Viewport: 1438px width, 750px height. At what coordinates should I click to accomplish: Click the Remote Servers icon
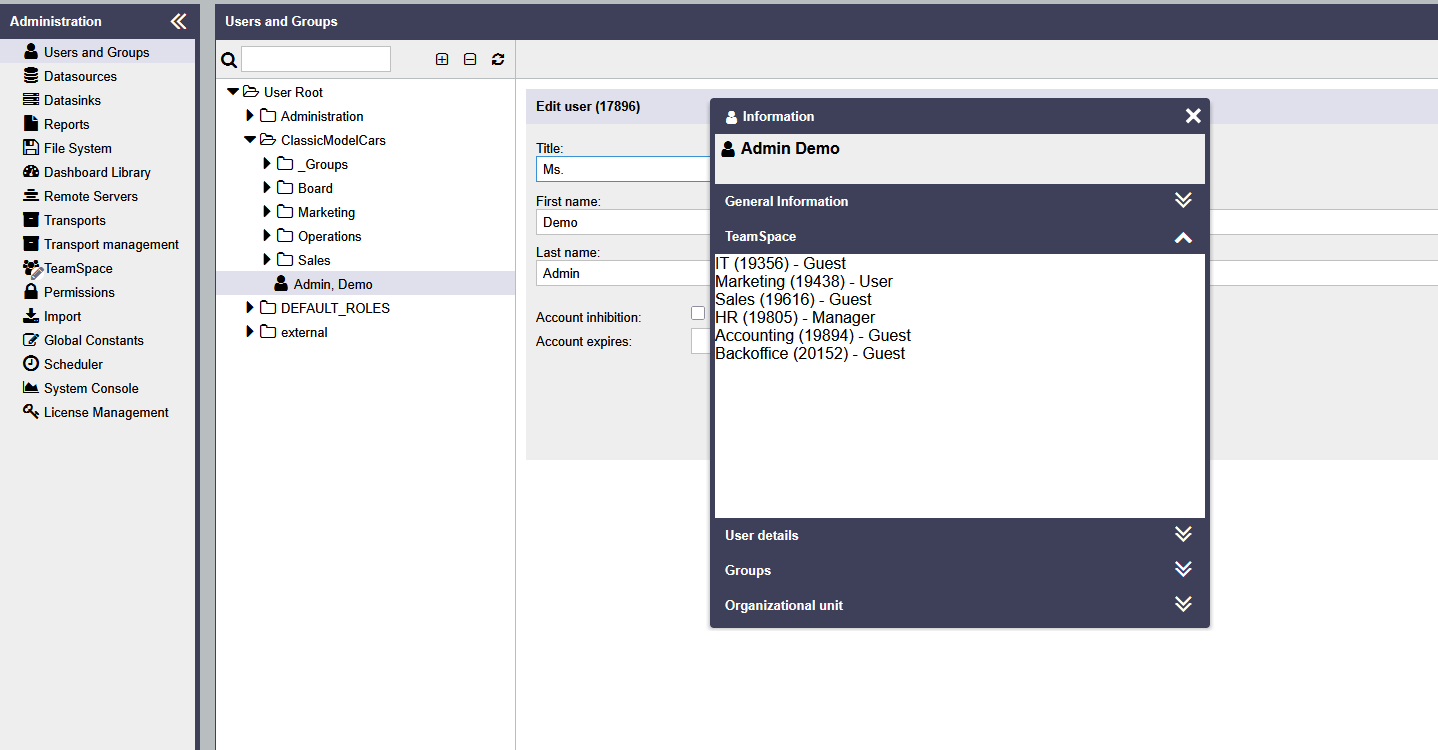coord(31,195)
